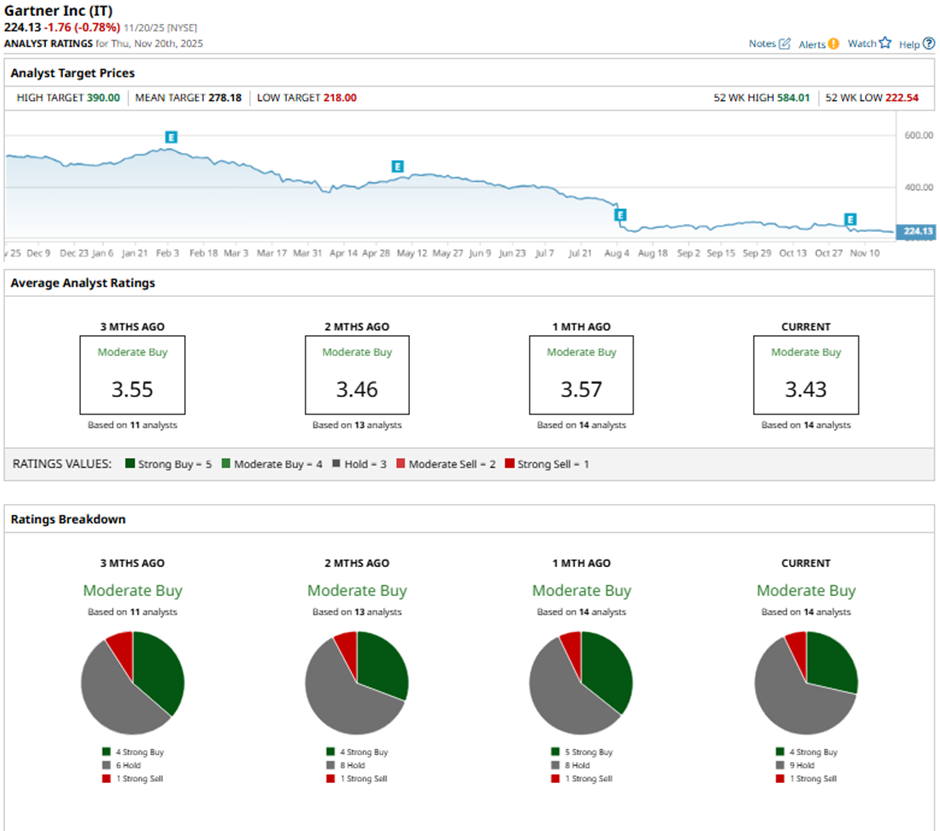
Task: Click the 3 months ago ratings pie chart
Action: click(x=132, y=683)
